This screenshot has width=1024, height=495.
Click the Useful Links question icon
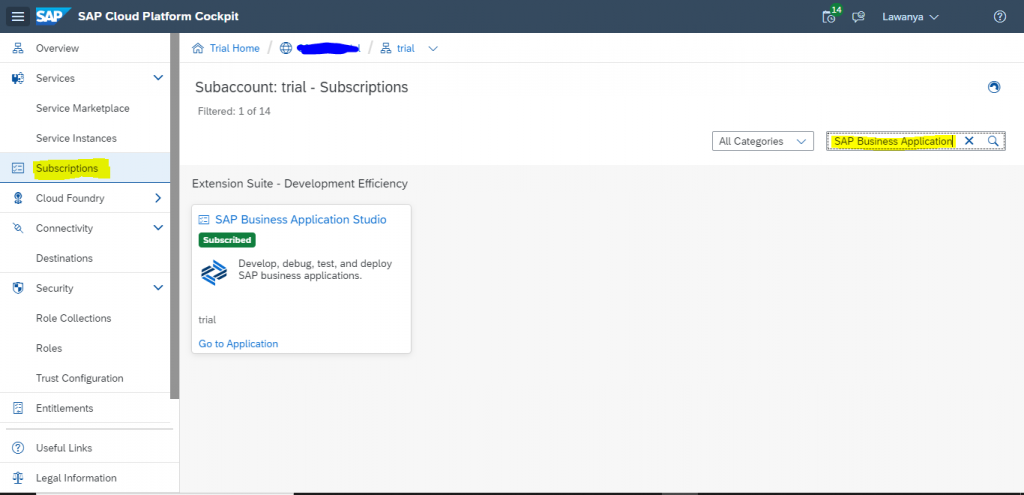[18, 448]
